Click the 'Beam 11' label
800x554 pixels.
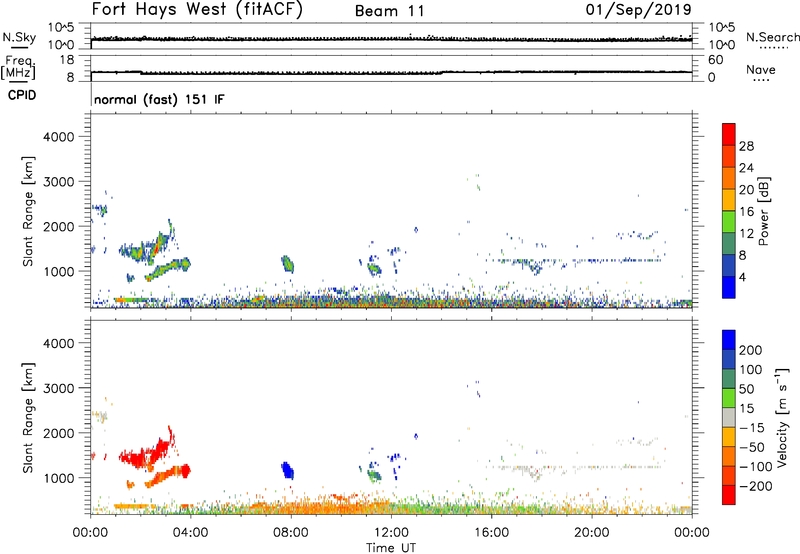click(390, 11)
